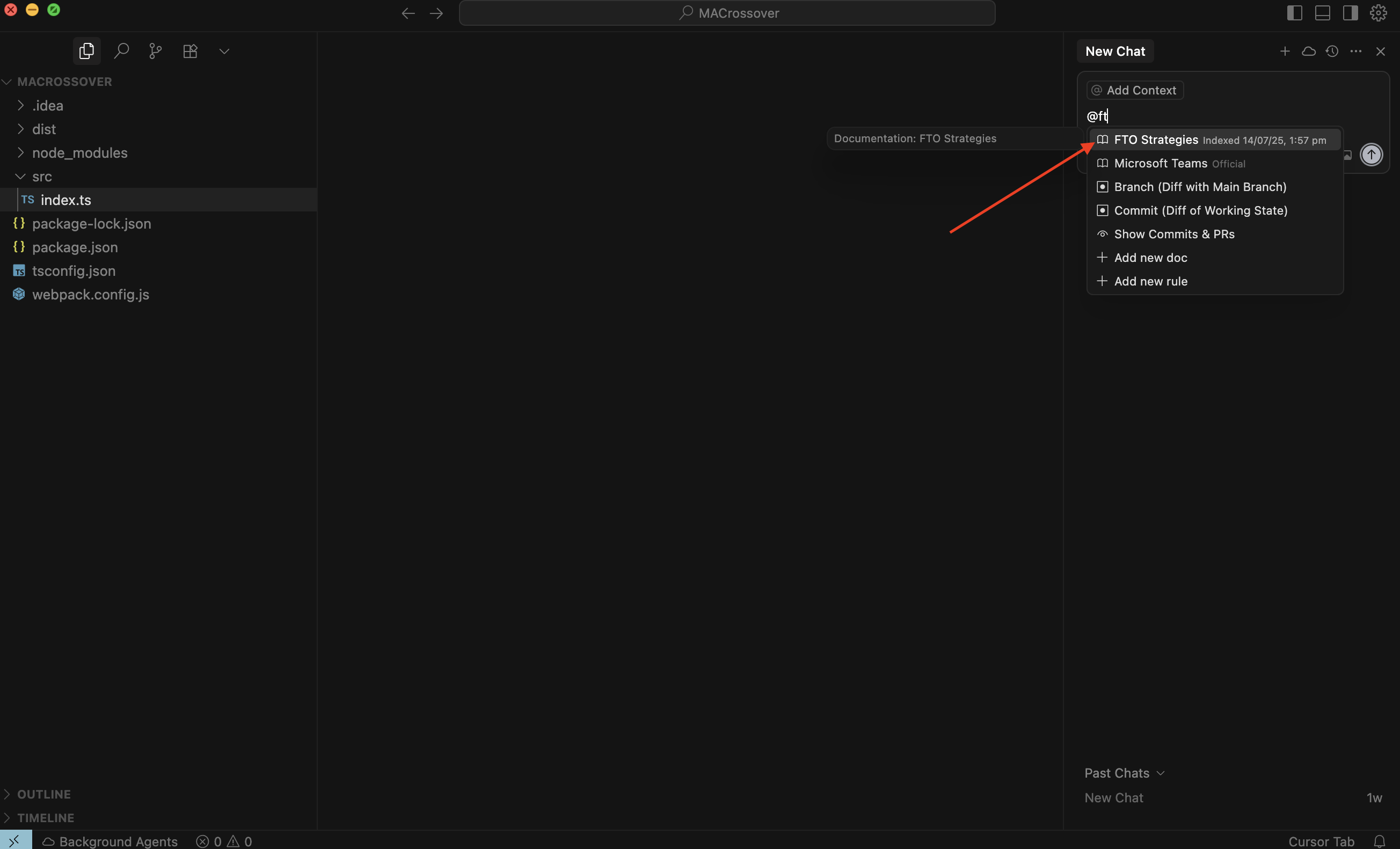
Task: Expand the node_modules folder
Action: 79,153
